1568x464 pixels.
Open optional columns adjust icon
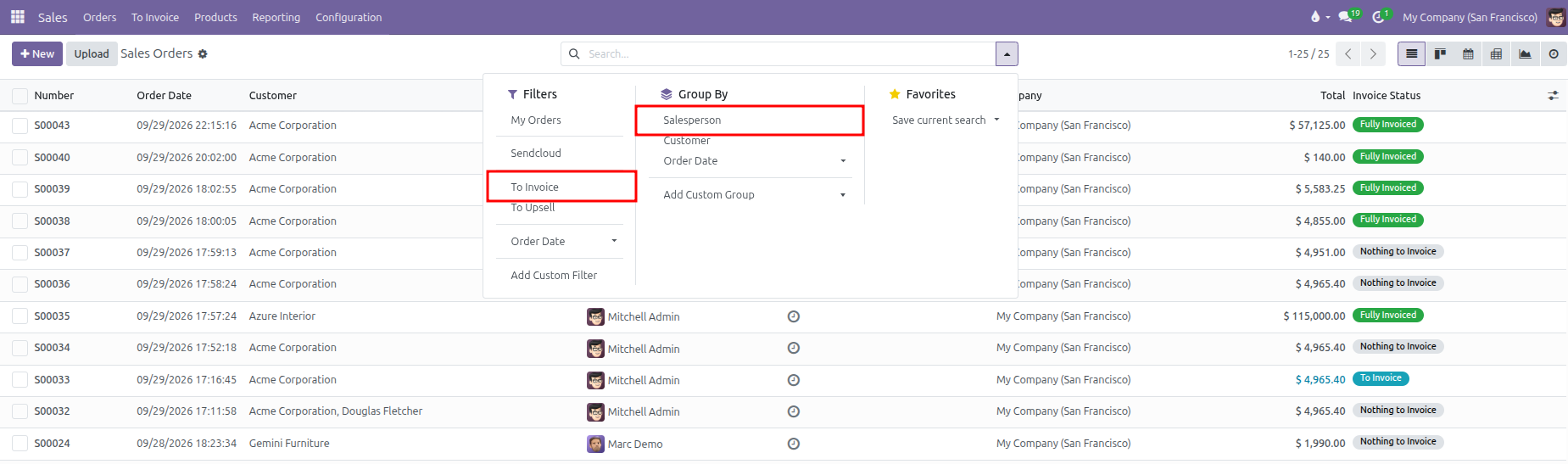pos(1553,96)
